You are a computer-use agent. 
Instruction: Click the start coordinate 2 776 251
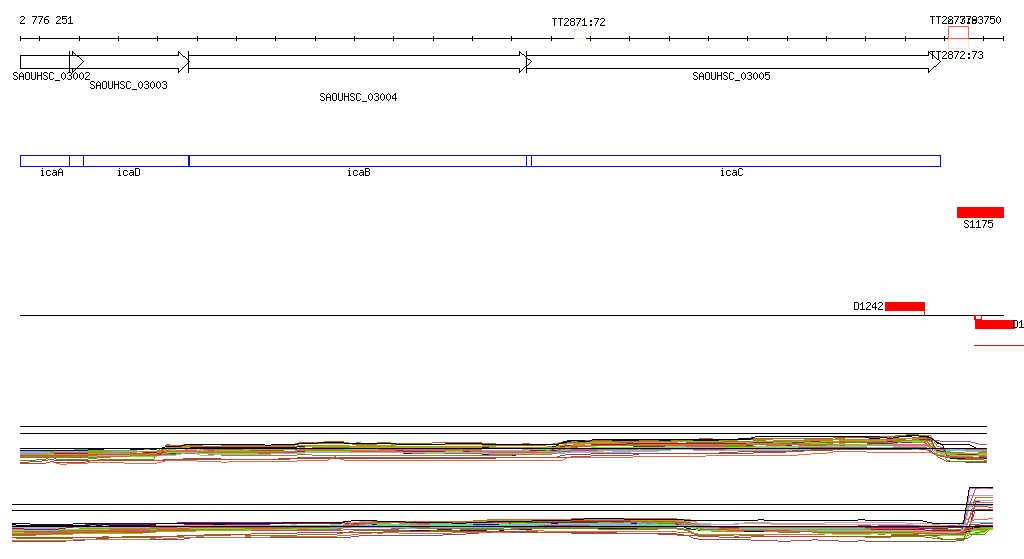pyautogui.click(x=46, y=21)
